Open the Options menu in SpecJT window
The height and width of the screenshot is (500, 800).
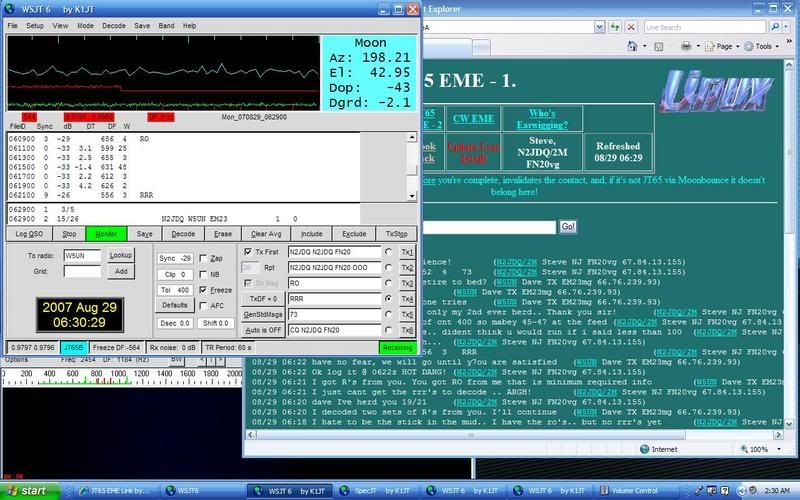click(x=16, y=360)
